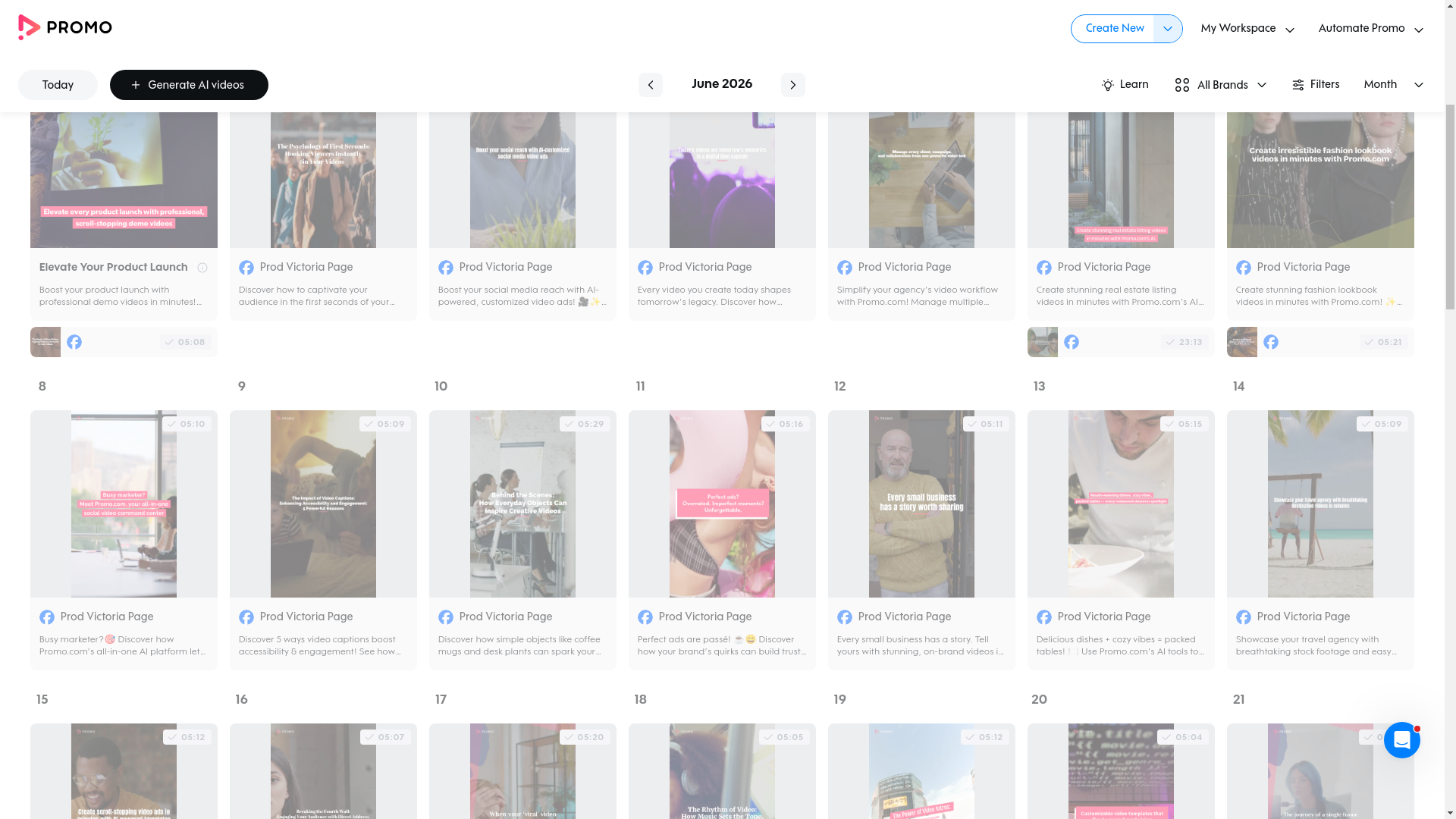This screenshot has width=1456, height=819.
Task: Click the 05:11 published badge on day 12
Action: click(x=985, y=424)
